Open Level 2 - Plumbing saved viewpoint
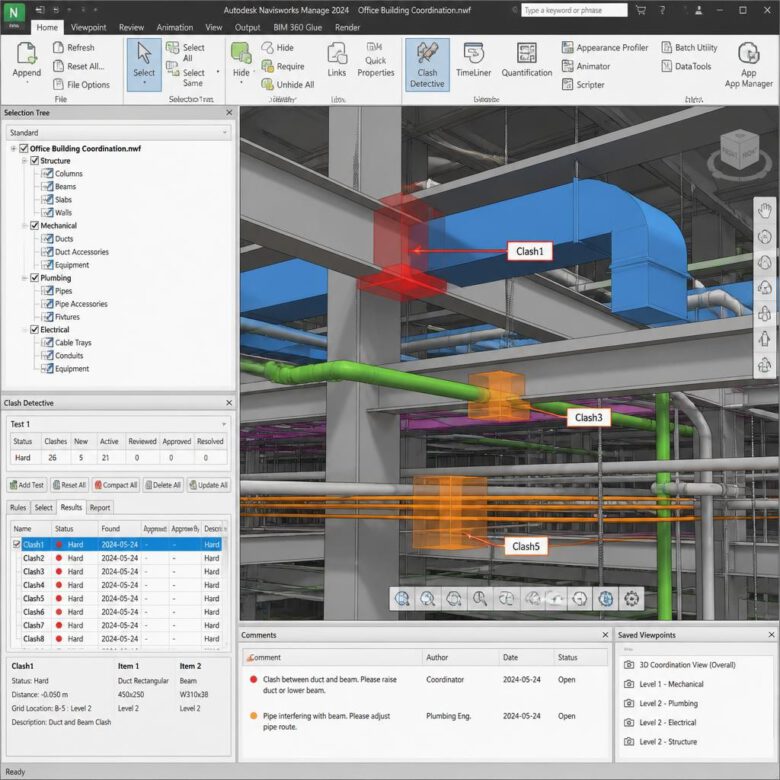 (668, 703)
